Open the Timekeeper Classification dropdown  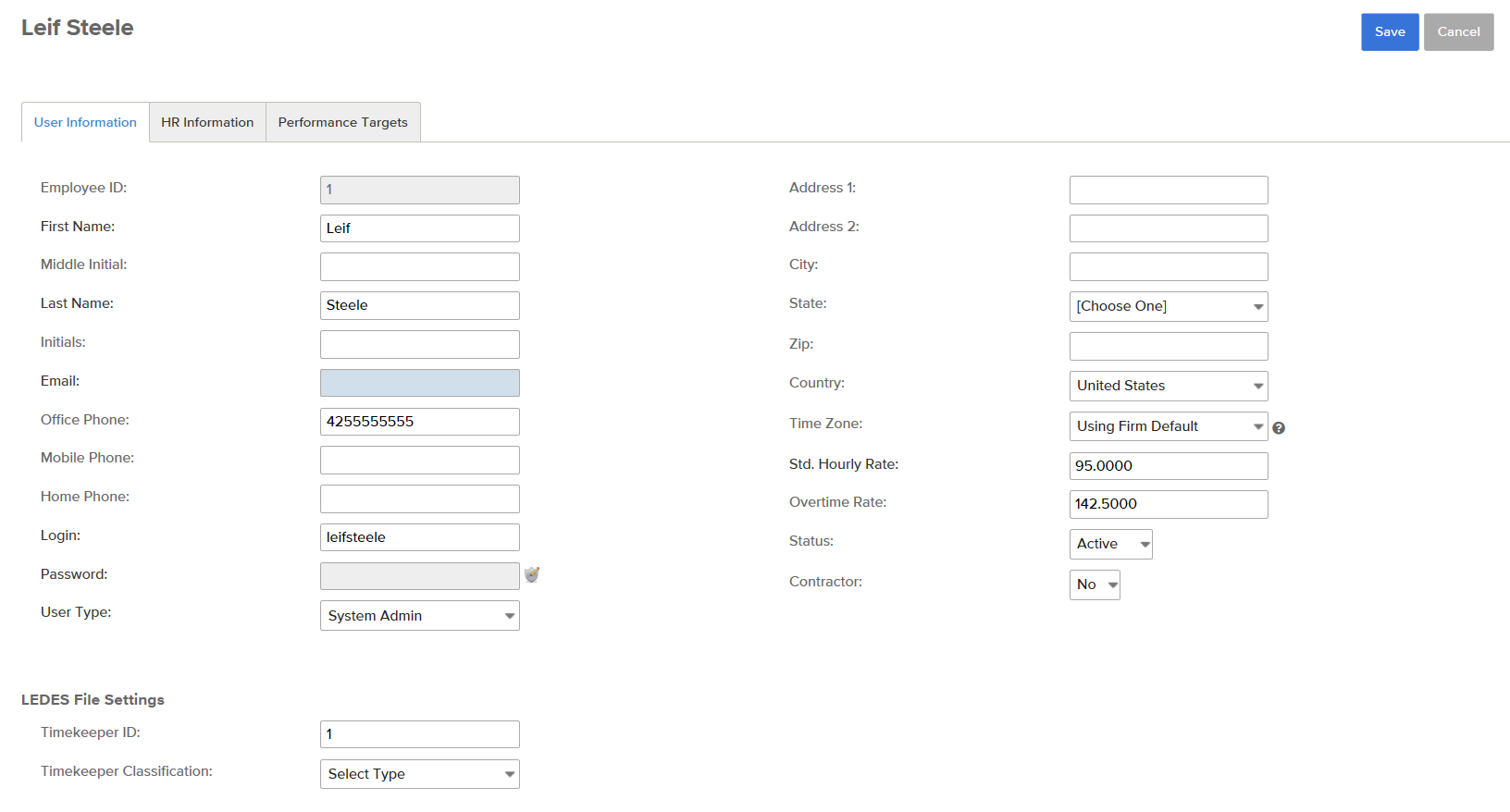pos(420,774)
